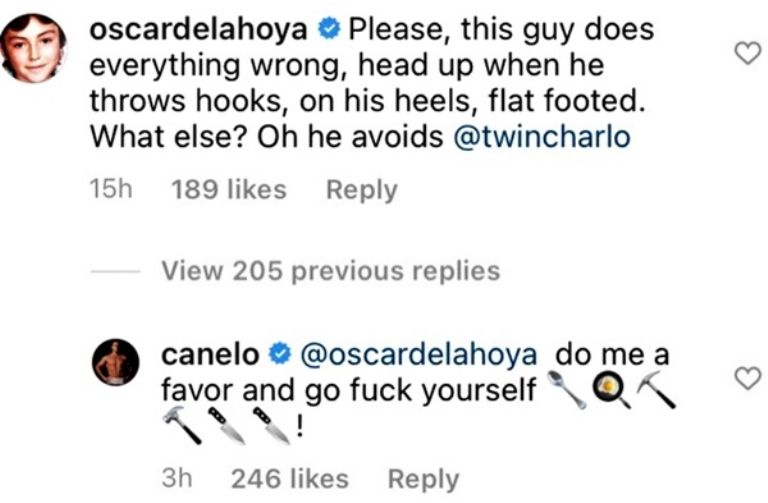Viewport: 768px width, 503px height.
Task: Open oscardelahoya's profile picture
Action: 34,48
